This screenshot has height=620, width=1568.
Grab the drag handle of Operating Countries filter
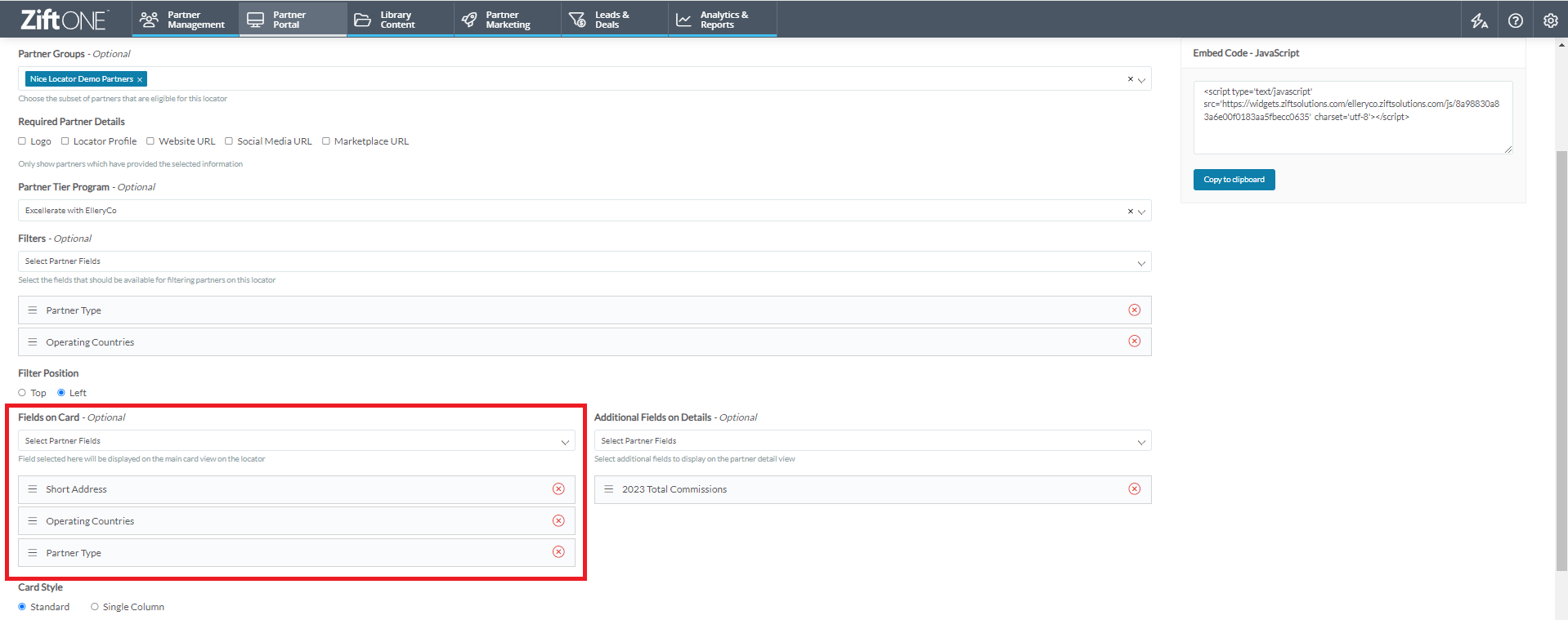click(x=33, y=342)
